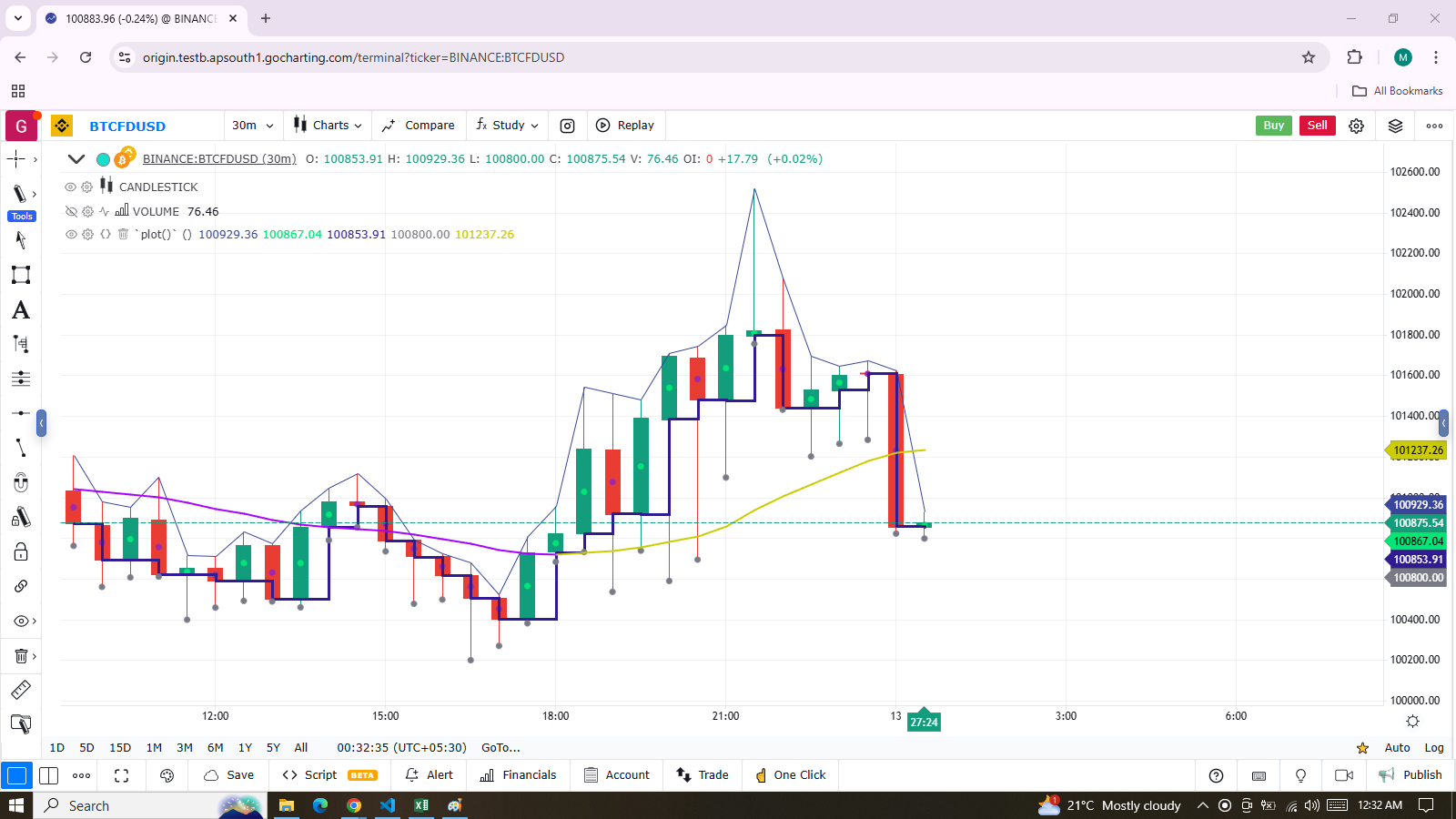Hide the CANDLESTICK series with eye icon
The width and height of the screenshot is (1456, 819).
click(70, 187)
